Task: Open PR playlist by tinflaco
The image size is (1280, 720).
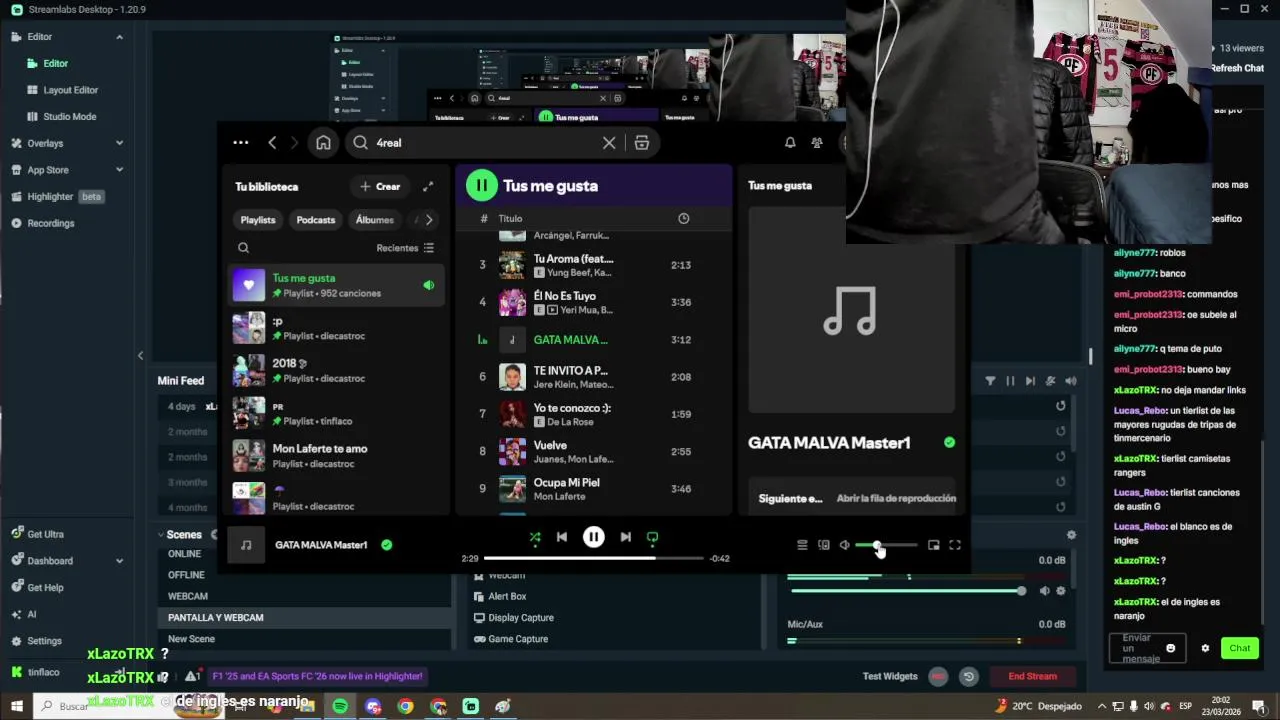Action: click(x=336, y=413)
